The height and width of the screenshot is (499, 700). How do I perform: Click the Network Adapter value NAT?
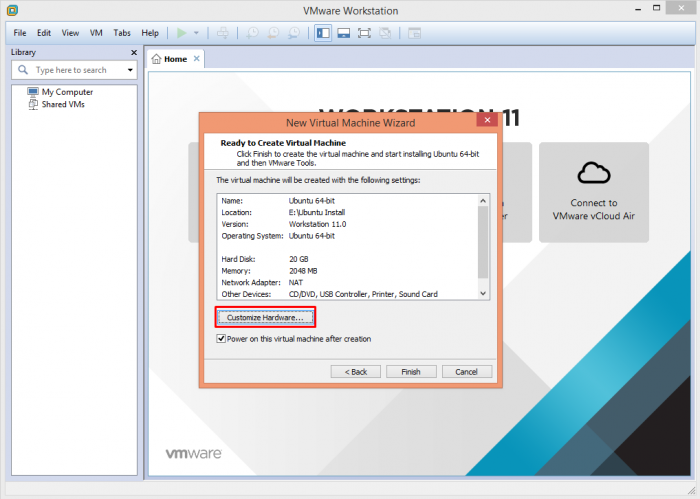(296, 283)
